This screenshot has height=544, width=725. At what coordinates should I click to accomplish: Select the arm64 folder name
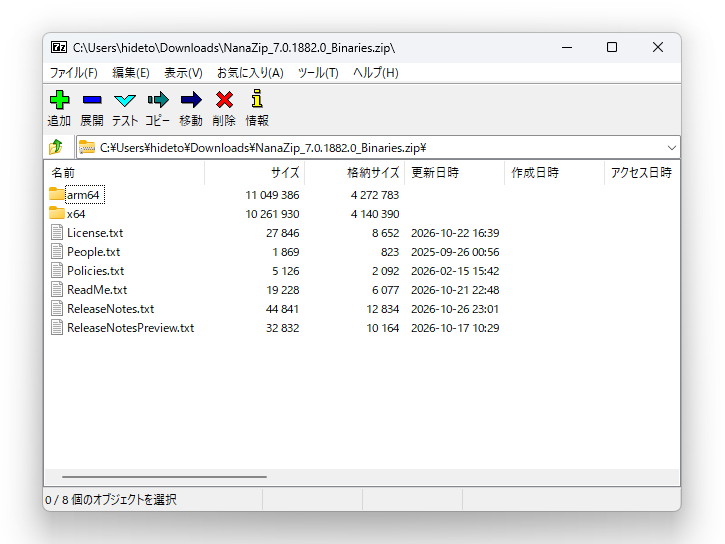83,195
